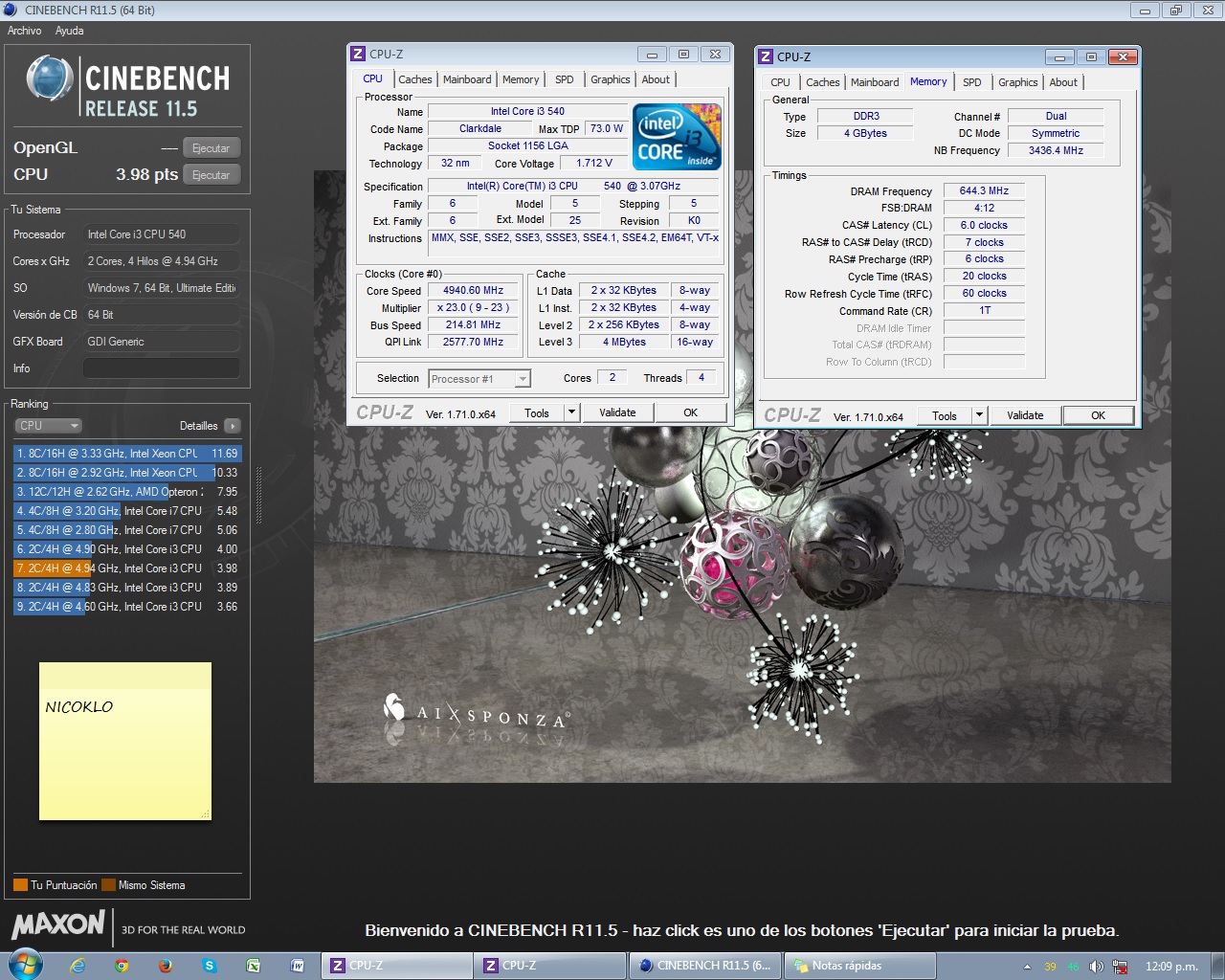
Task: Select ranking row 2C/4H @ 4.94 GHz
Action: point(127,568)
